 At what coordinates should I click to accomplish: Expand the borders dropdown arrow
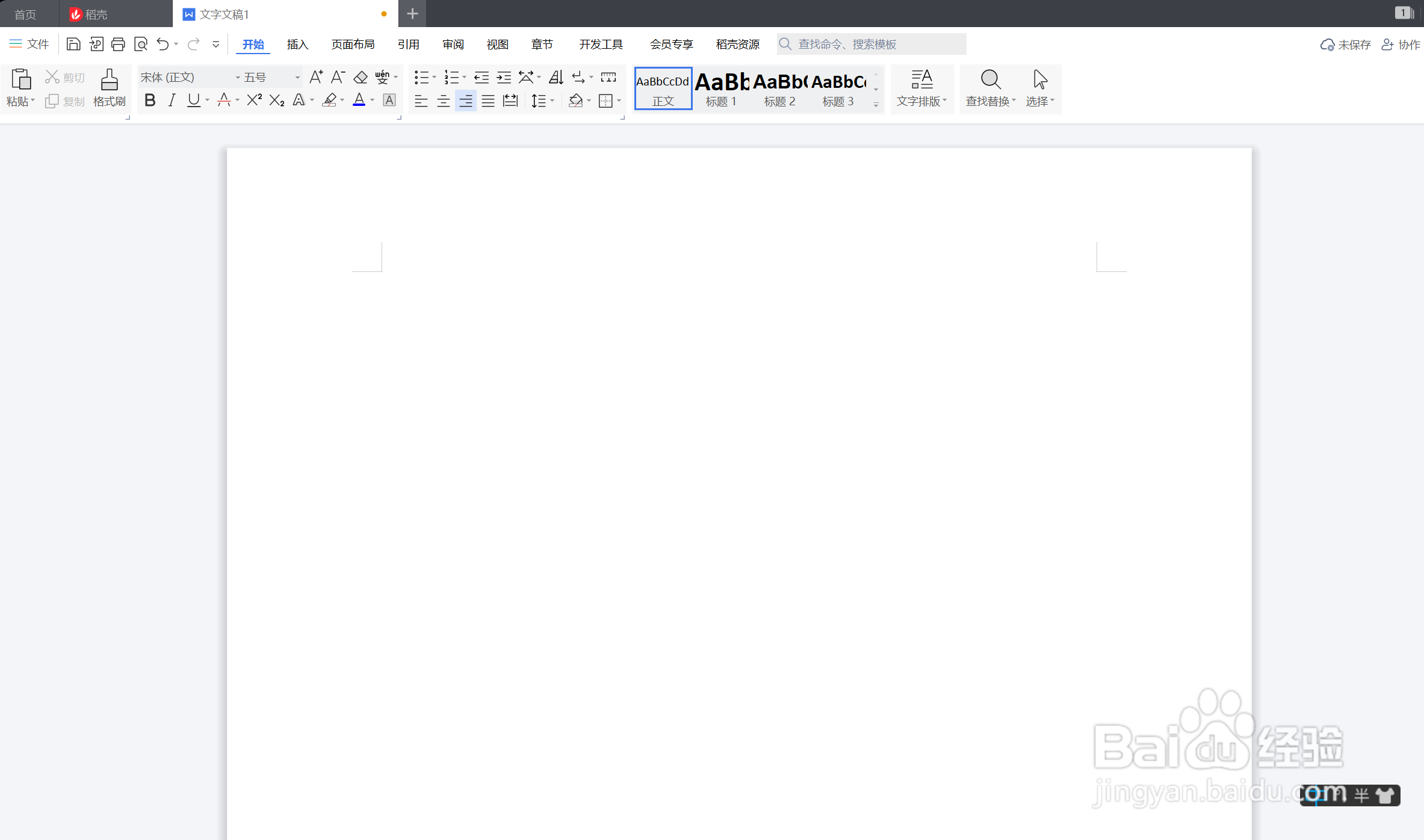[x=619, y=100]
